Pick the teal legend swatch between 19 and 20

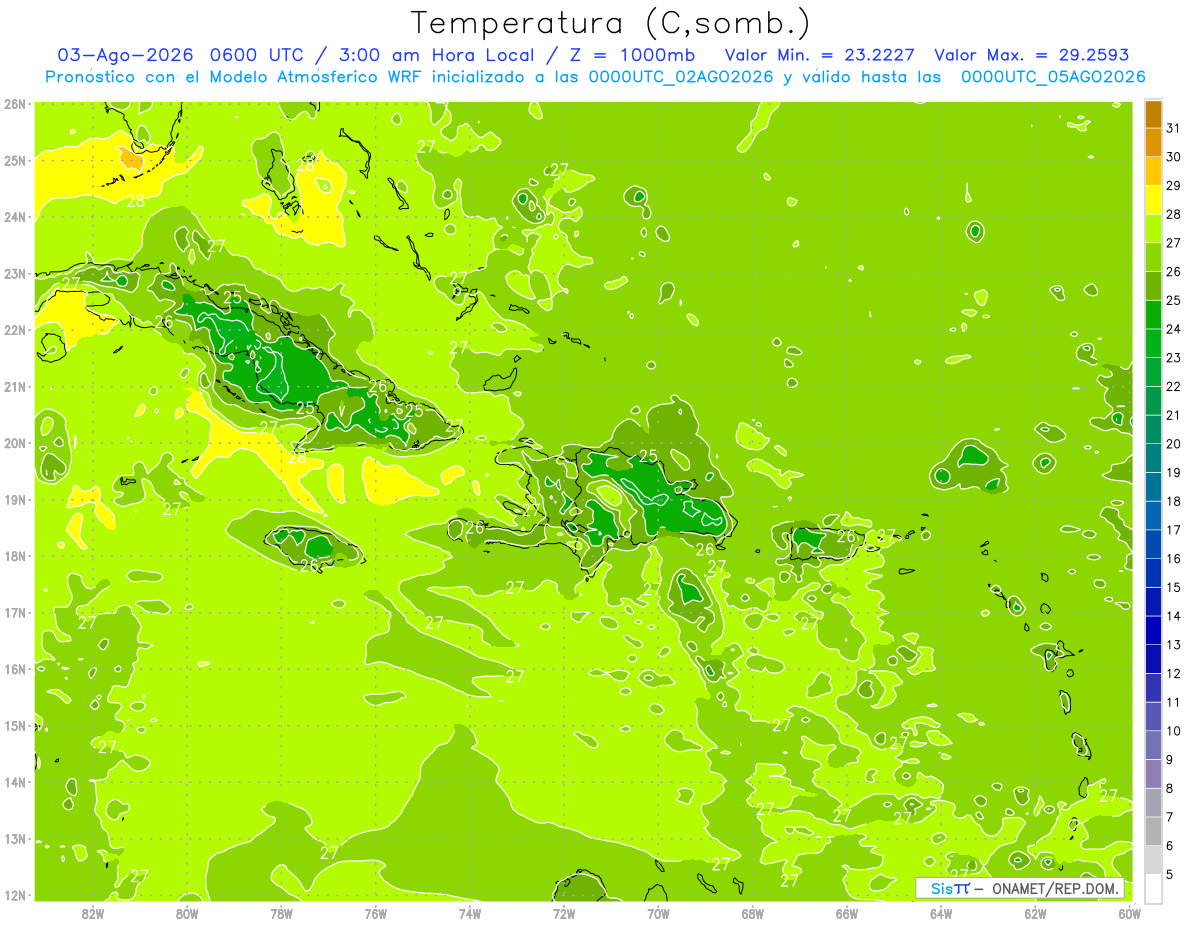click(1153, 458)
